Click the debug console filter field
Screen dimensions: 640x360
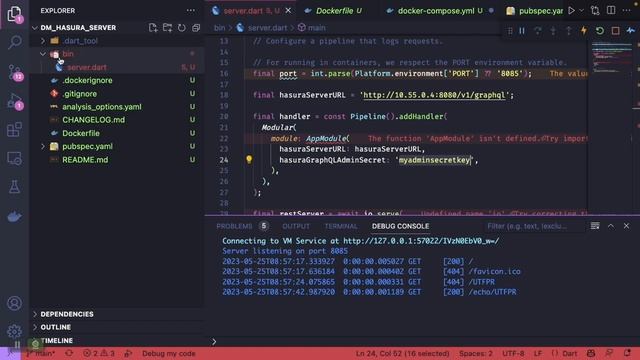pos(533,226)
